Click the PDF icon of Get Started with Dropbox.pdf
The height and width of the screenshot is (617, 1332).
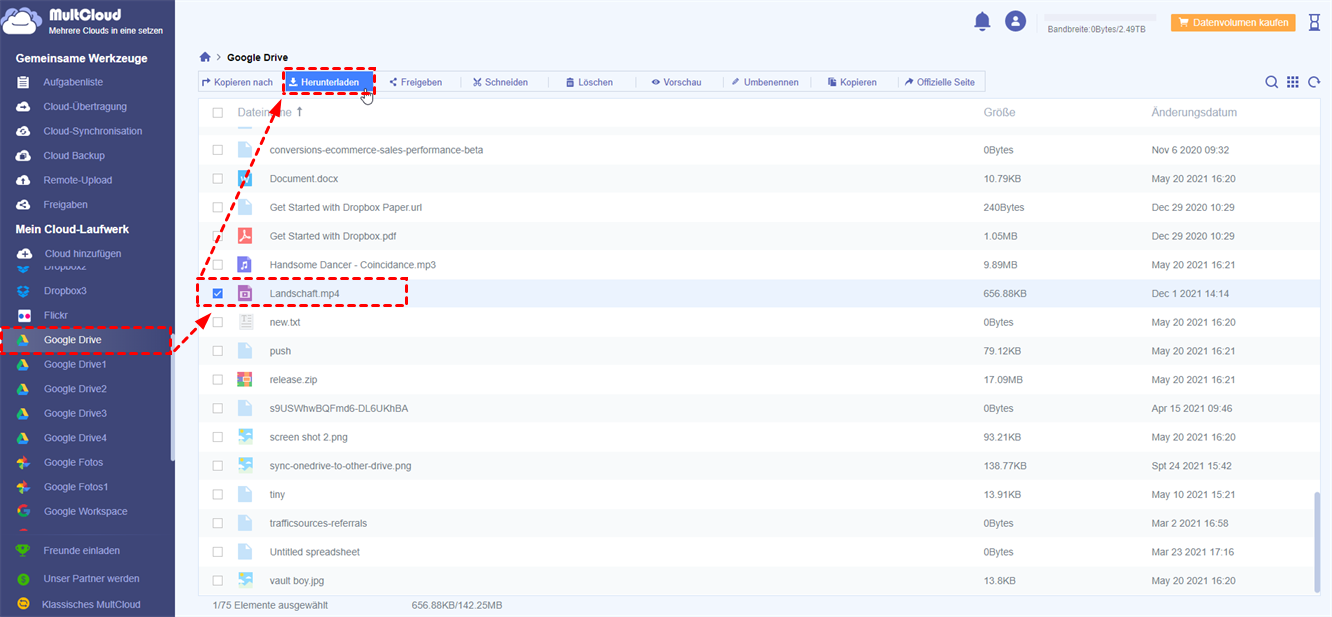tap(245, 236)
